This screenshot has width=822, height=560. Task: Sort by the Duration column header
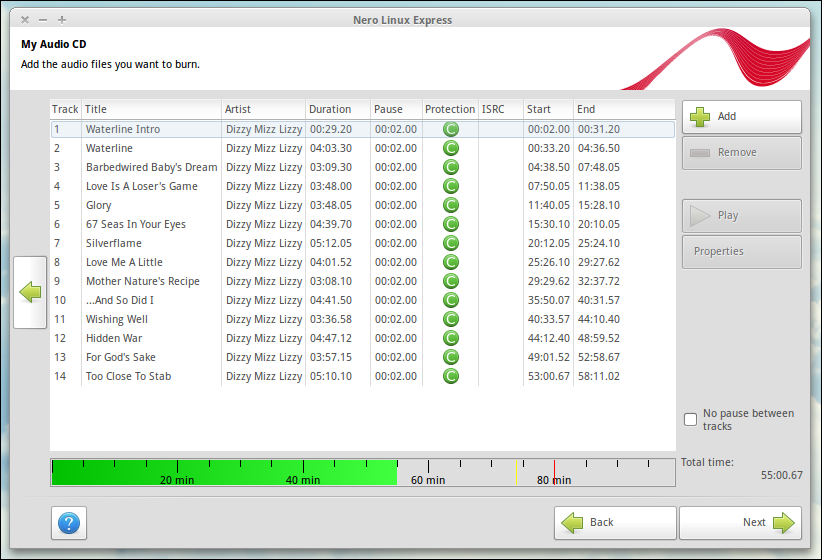click(x=338, y=109)
